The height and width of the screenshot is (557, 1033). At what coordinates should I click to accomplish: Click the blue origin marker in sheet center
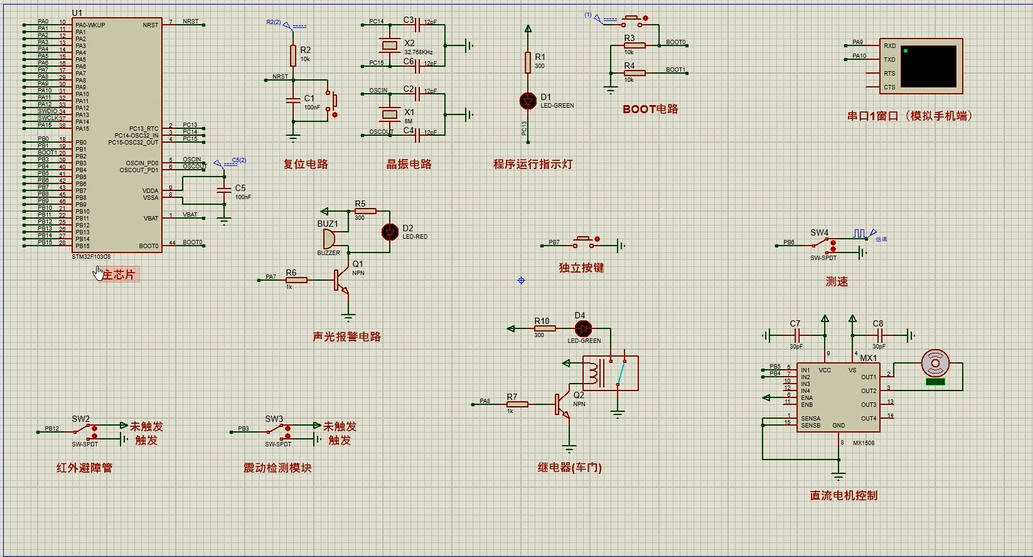[521, 280]
